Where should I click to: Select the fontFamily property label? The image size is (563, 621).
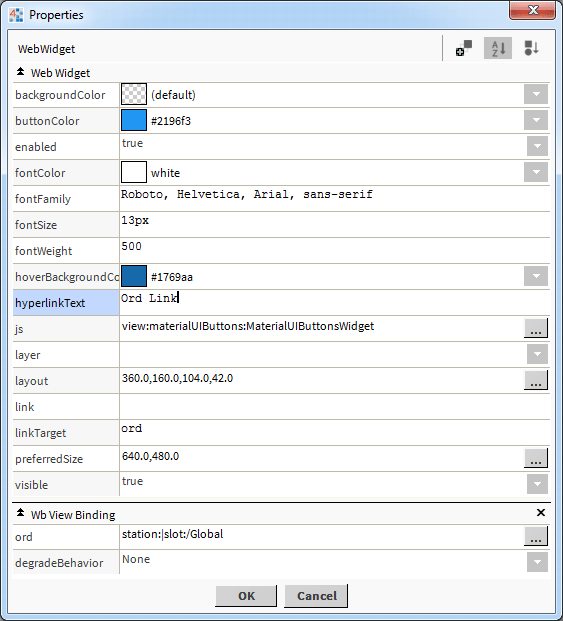(x=43, y=199)
